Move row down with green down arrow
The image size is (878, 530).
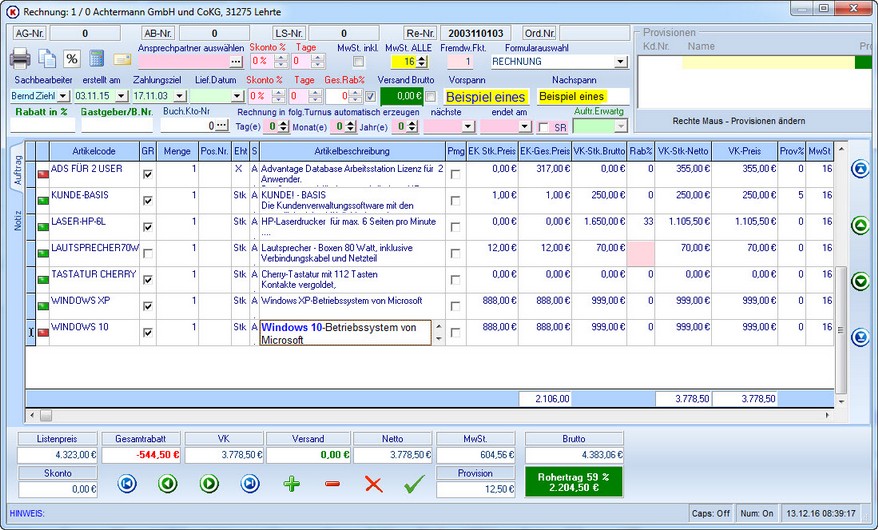coord(860,280)
